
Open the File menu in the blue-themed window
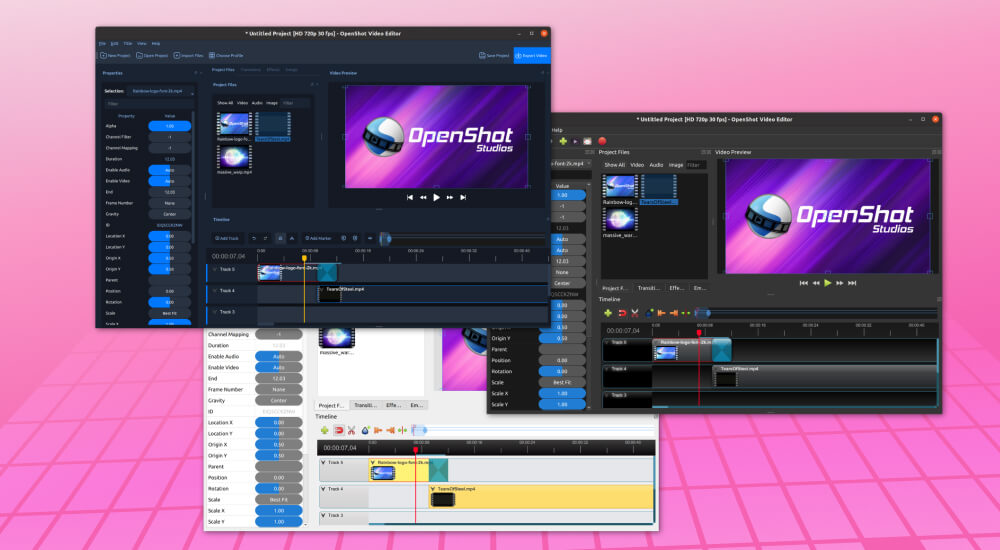point(102,43)
